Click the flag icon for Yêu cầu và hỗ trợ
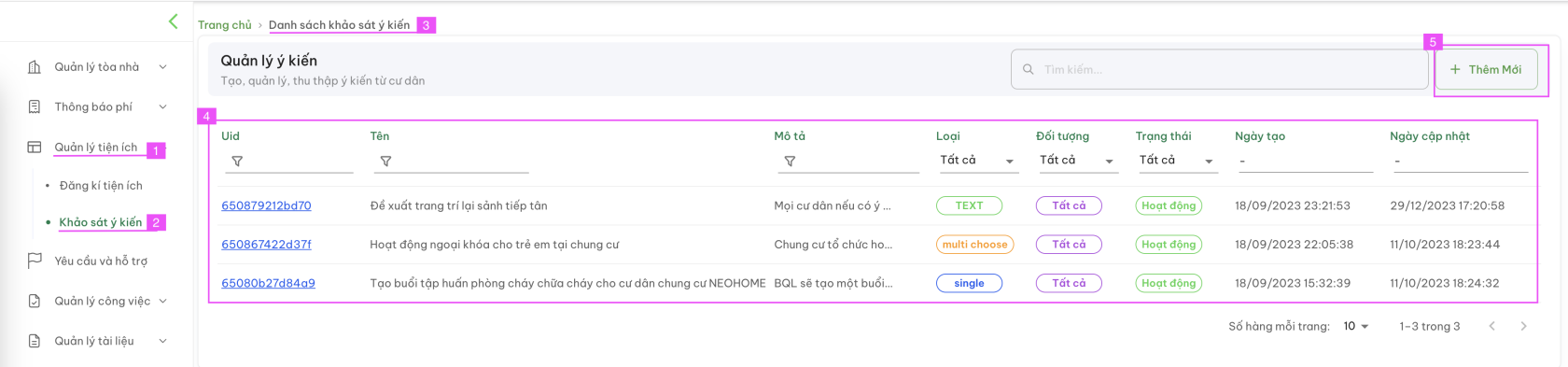1568x367 pixels. click(35, 261)
